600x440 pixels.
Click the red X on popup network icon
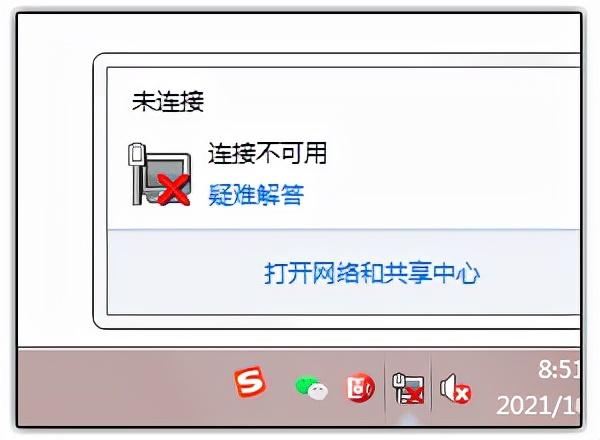coord(174,189)
